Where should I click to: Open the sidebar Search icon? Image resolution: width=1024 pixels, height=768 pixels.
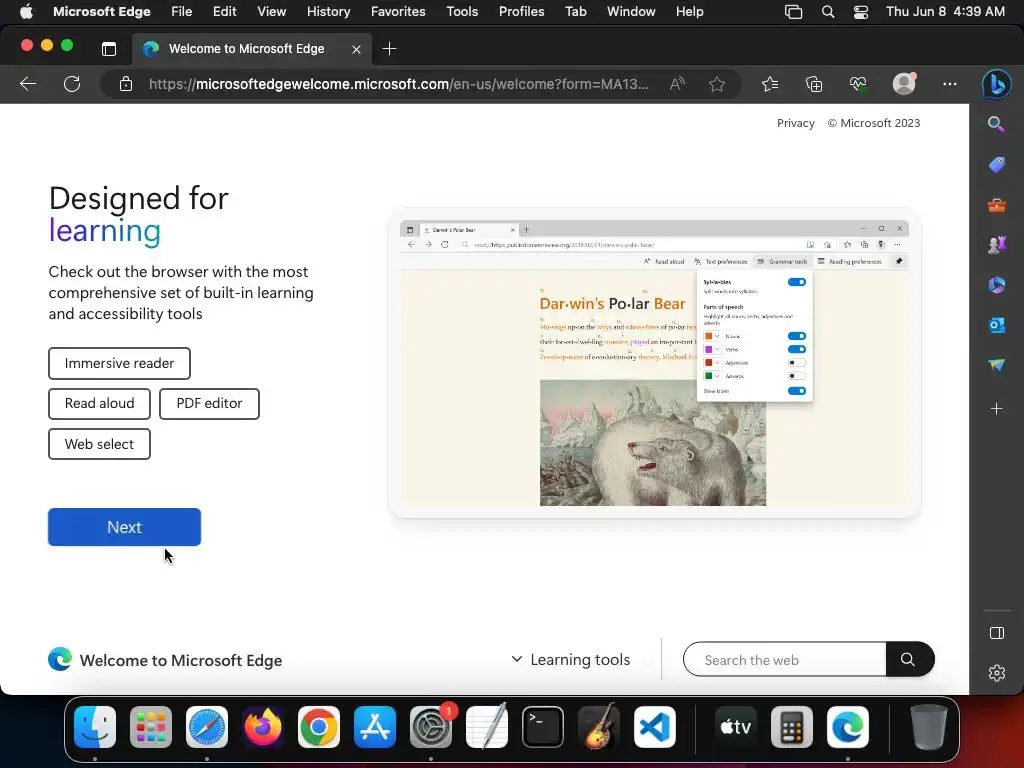tap(996, 124)
